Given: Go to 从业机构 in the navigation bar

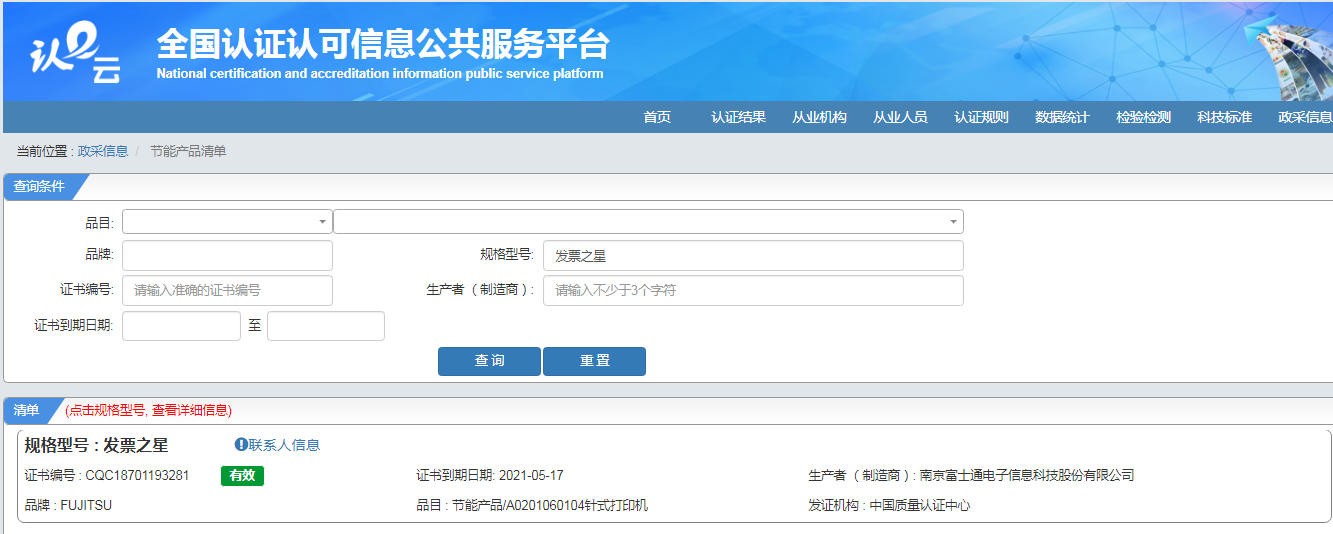Looking at the screenshot, I should pyautogui.click(x=819, y=117).
